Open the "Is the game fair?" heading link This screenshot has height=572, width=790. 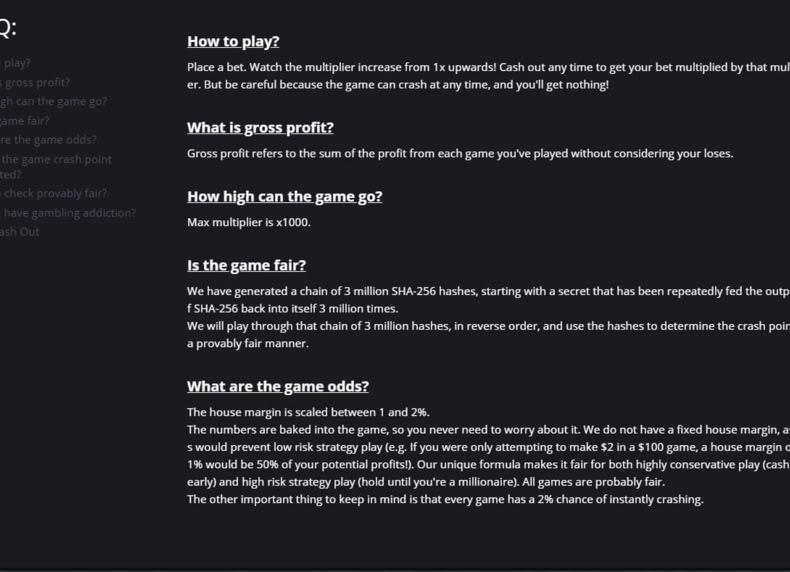[246, 265]
